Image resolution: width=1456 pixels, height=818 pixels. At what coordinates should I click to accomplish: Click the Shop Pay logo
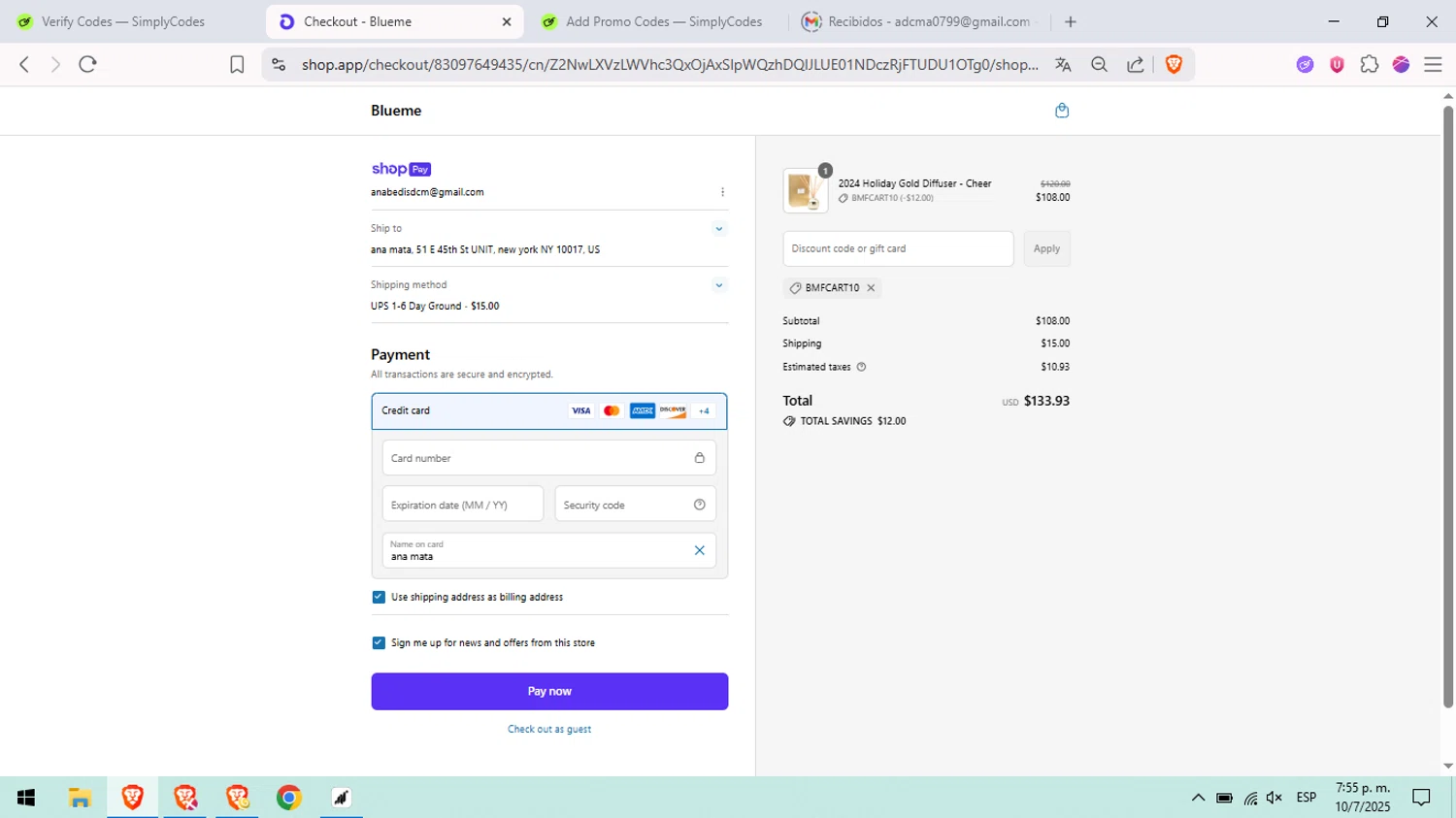pos(401,169)
